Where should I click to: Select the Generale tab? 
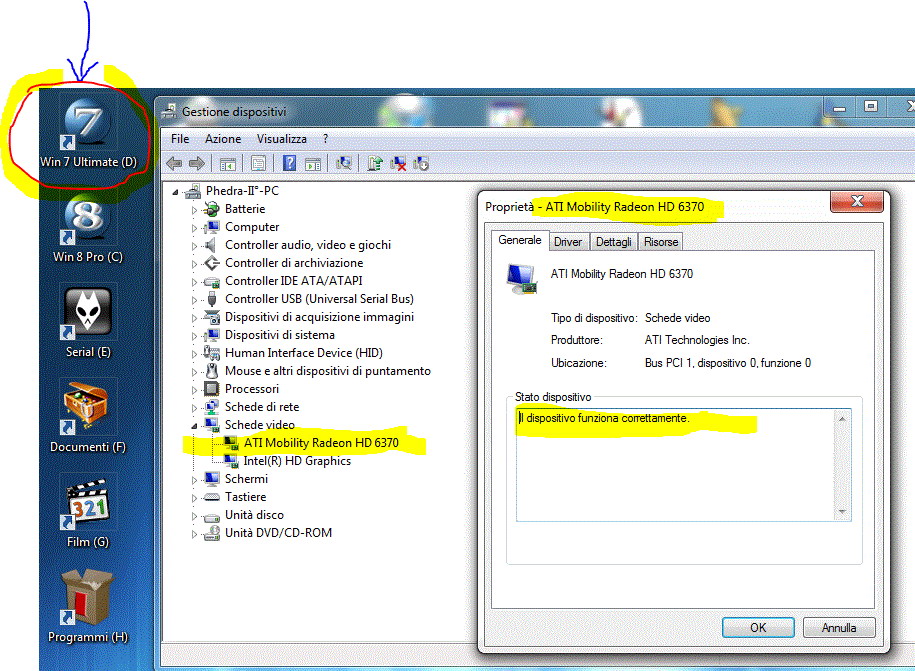coord(519,240)
